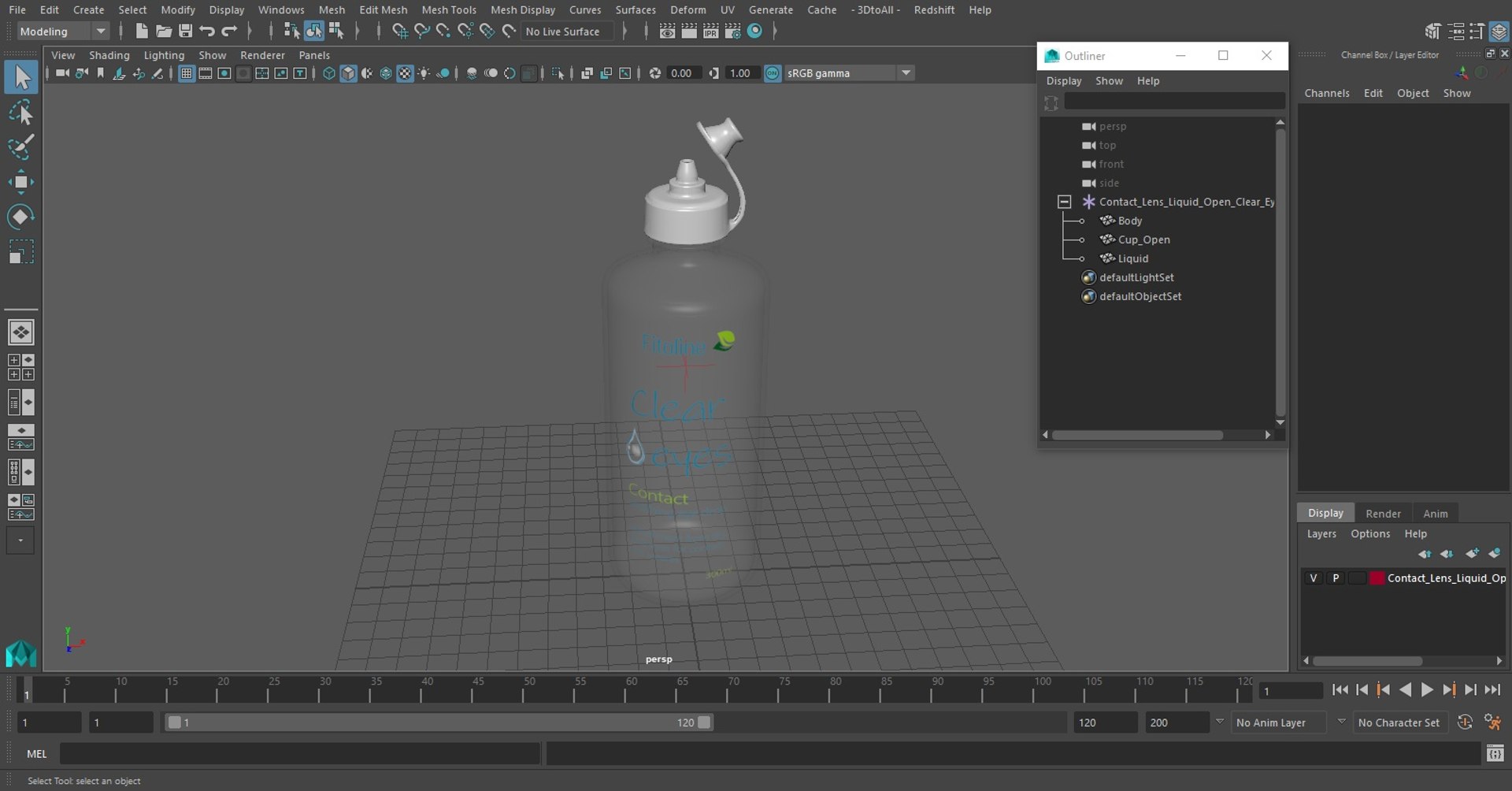Toggle the layer V visibility box

(1313, 578)
